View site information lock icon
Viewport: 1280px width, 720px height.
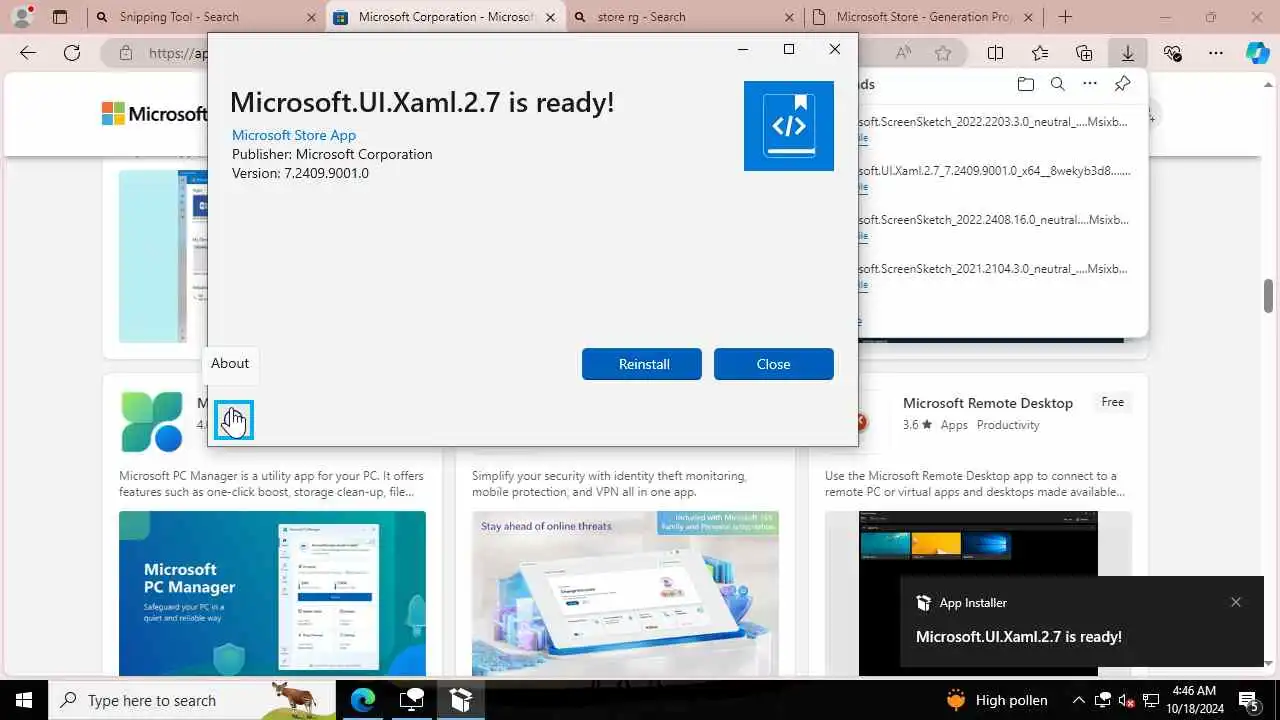tap(125, 53)
